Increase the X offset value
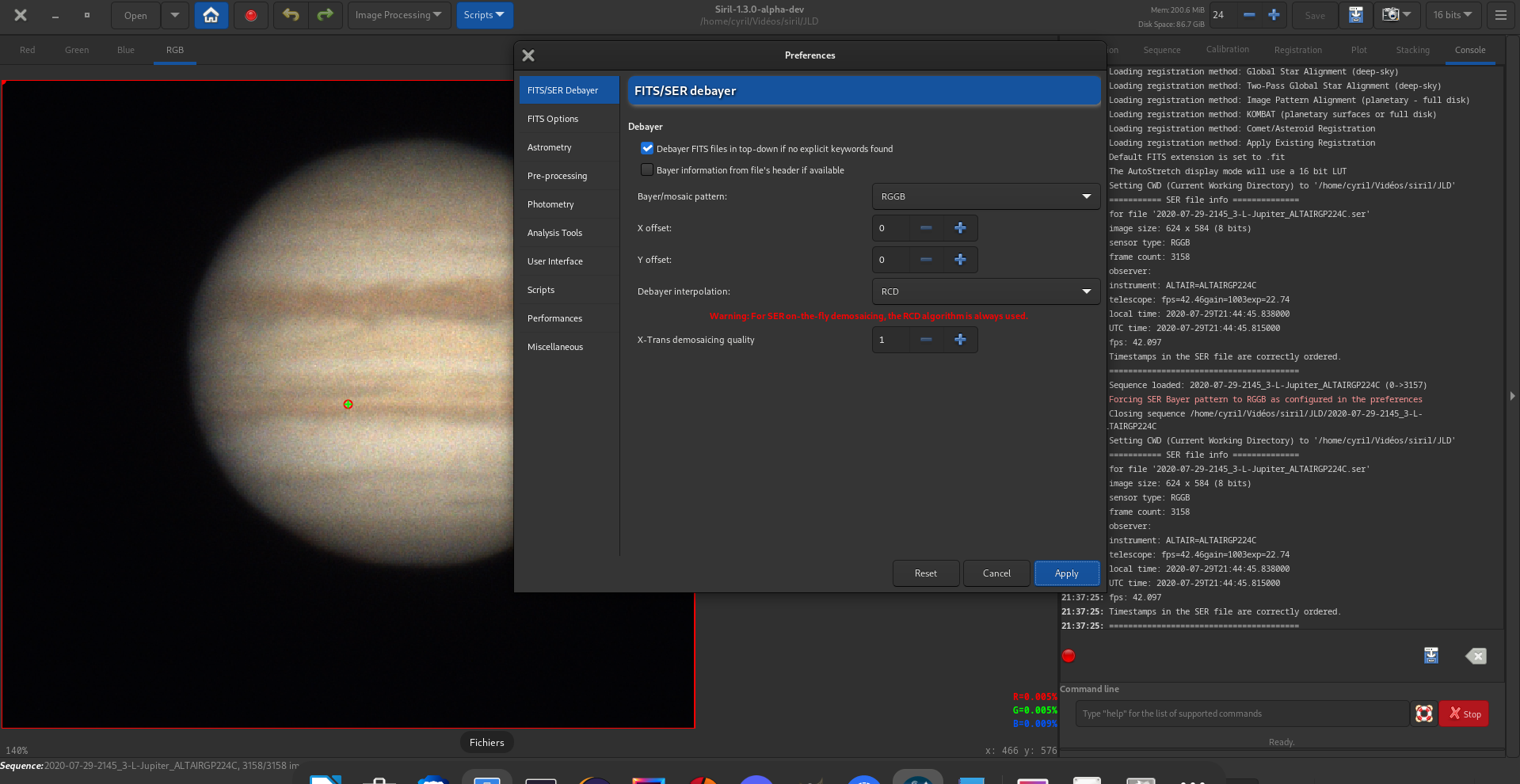Screen dimensions: 1520x784 tap(960, 228)
